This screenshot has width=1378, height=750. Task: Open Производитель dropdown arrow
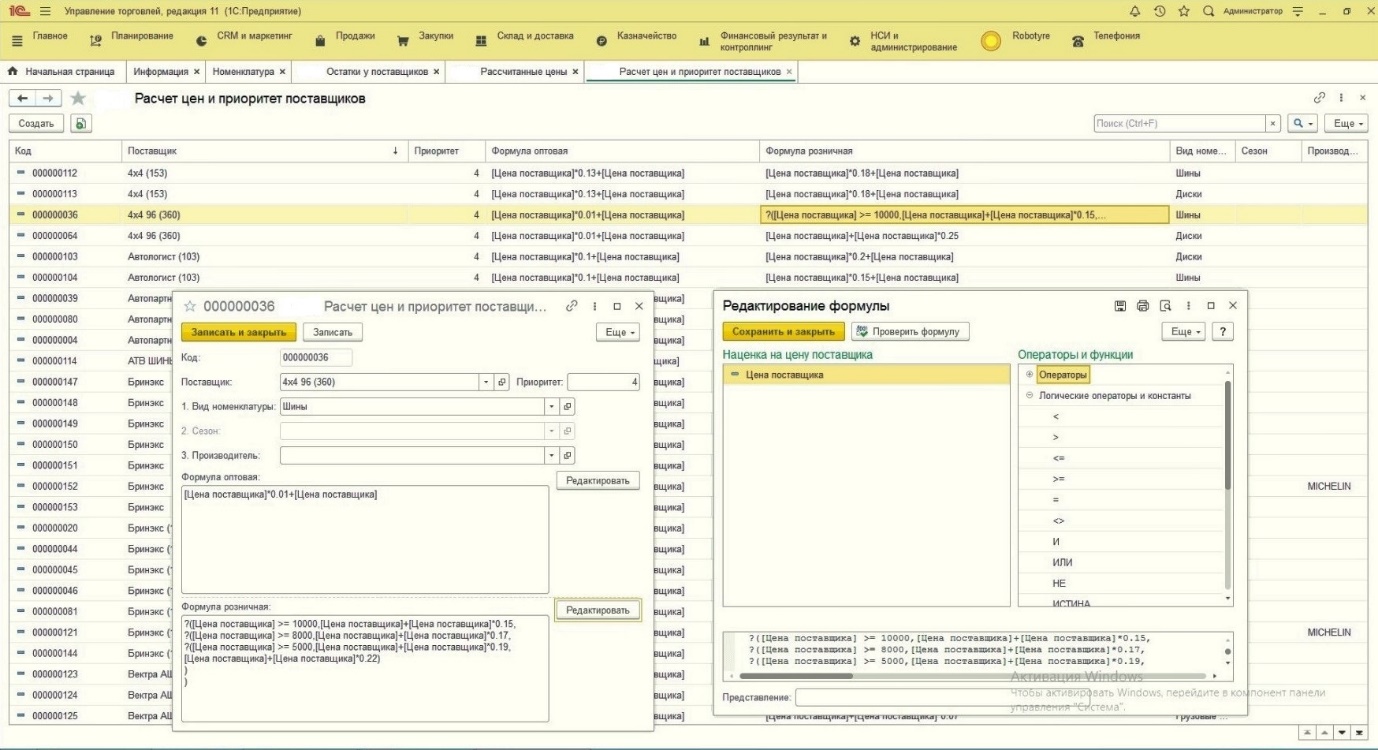[x=551, y=455]
